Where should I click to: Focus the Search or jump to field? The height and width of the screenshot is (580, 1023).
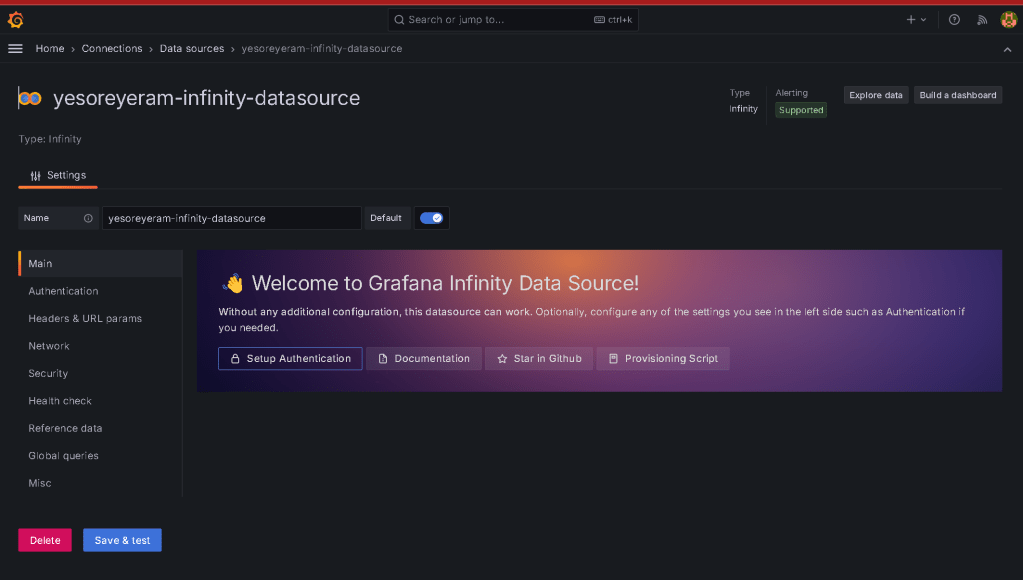(x=513, y=20)
